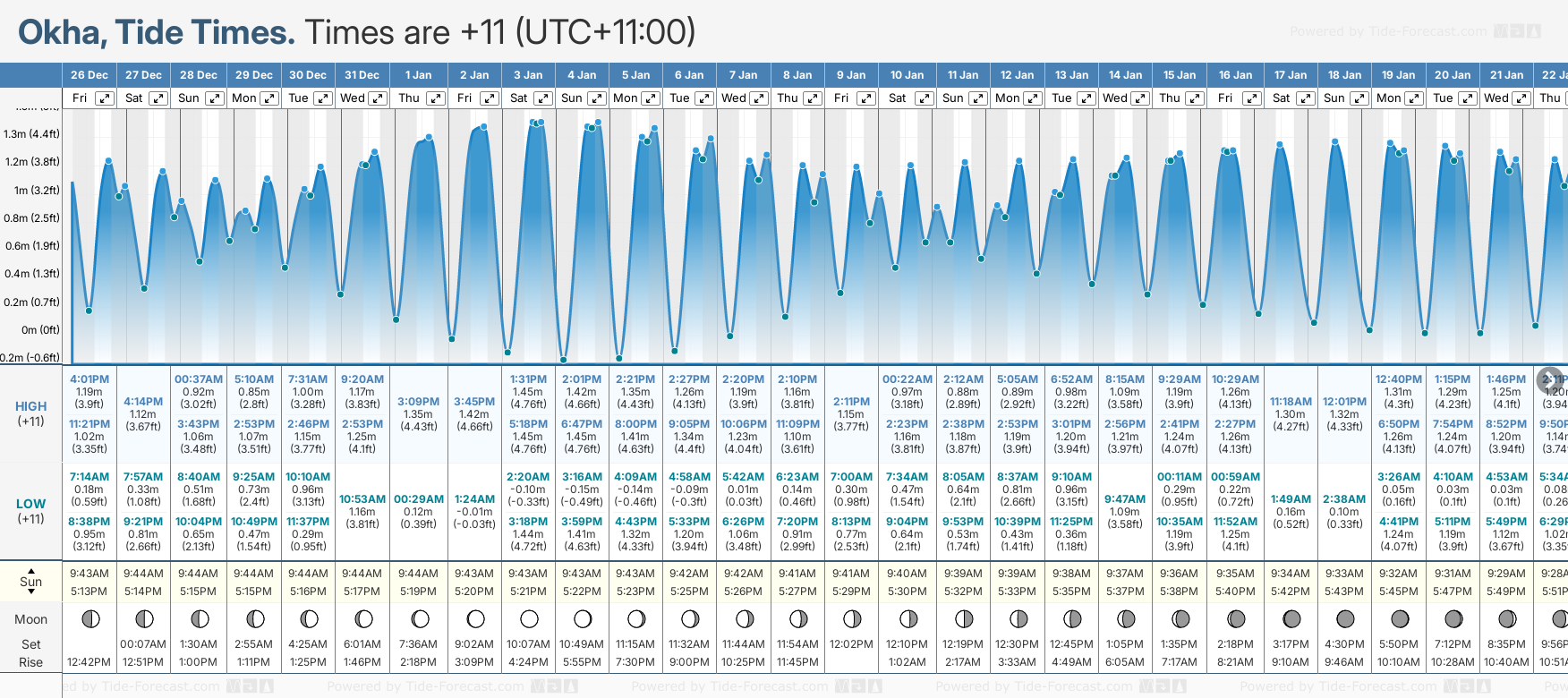Click the expand arrows beside Mon 5 Jan
The image size is (1568, 698).
point(651,98)
